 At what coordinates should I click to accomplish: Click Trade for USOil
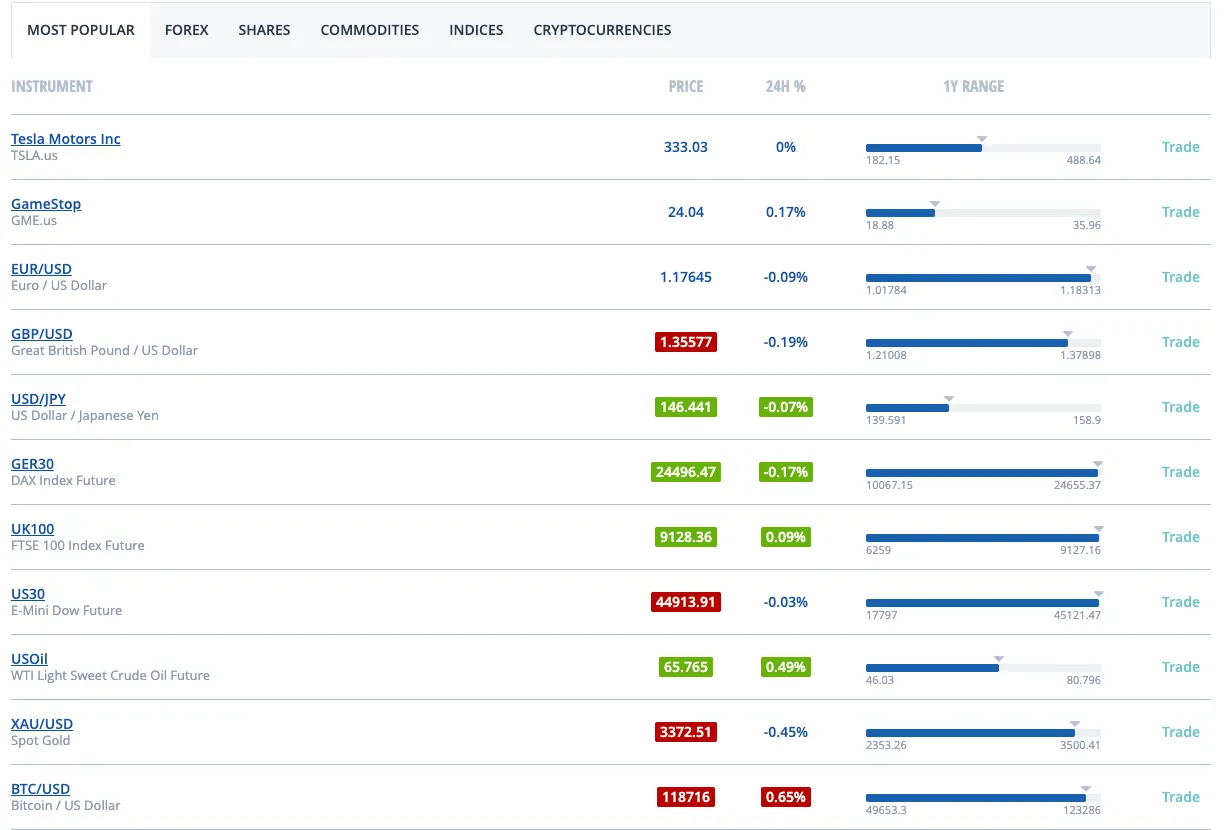coord(1180,667)
